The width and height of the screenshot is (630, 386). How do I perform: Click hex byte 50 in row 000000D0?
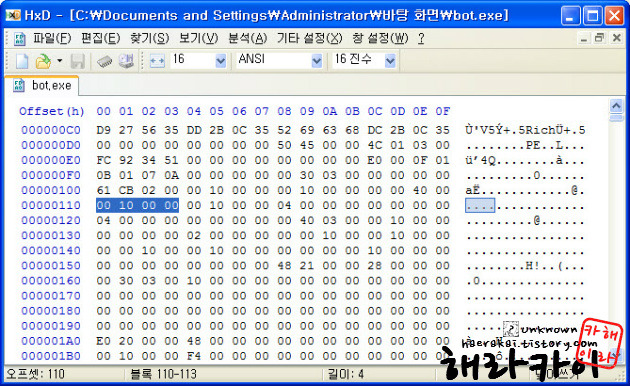[284, 145]
